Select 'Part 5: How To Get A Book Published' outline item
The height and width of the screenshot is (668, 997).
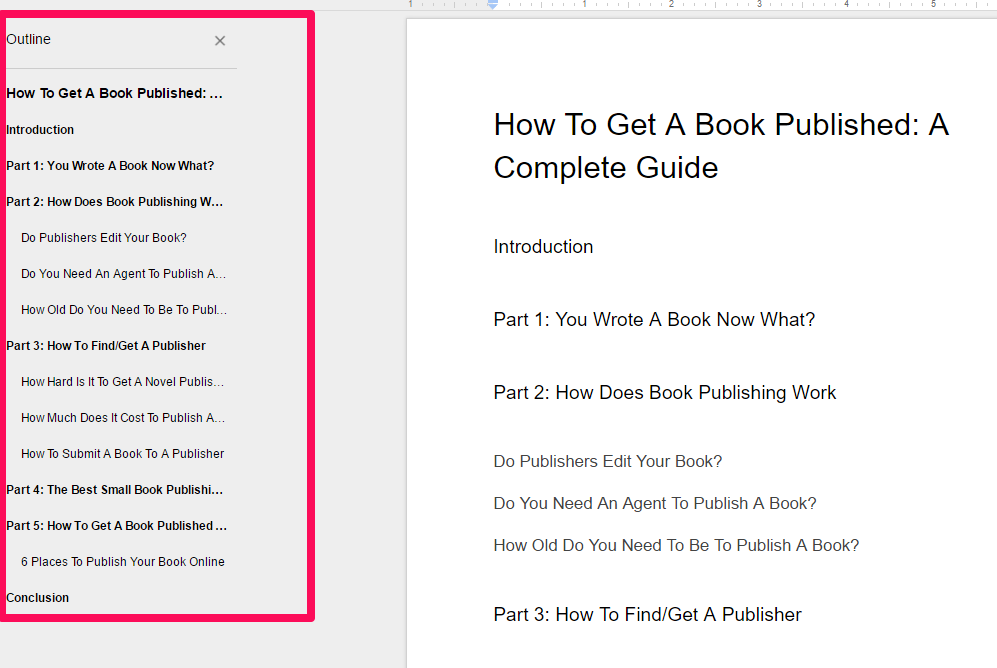[116, 526]
